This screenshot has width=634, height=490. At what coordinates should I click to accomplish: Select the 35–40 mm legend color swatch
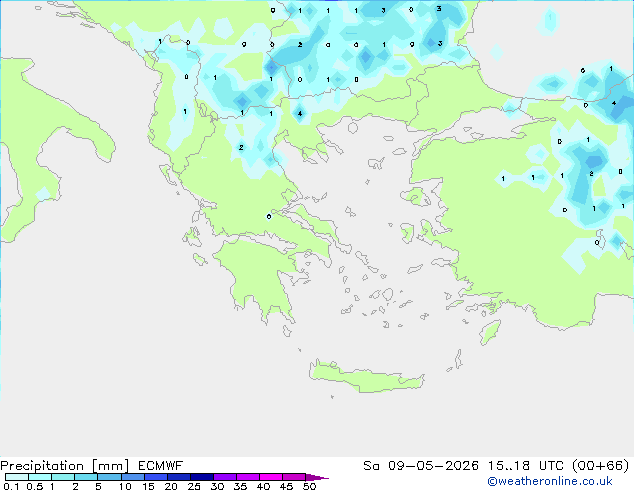248,477
